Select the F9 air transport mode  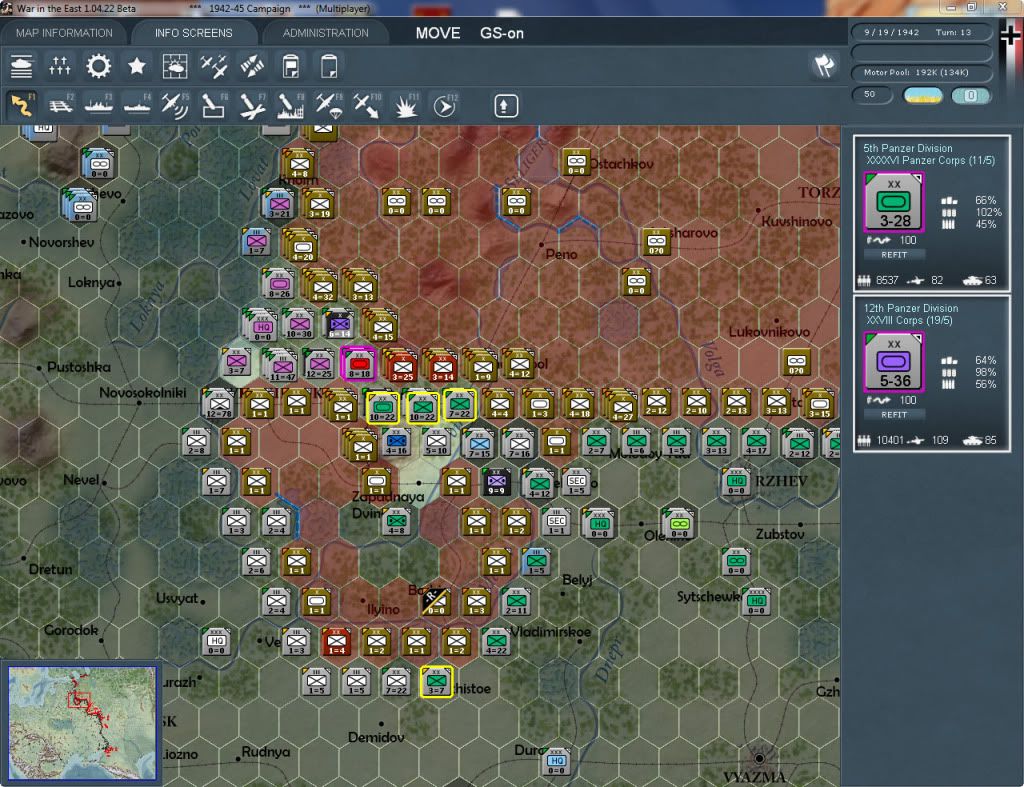point(328,105)
